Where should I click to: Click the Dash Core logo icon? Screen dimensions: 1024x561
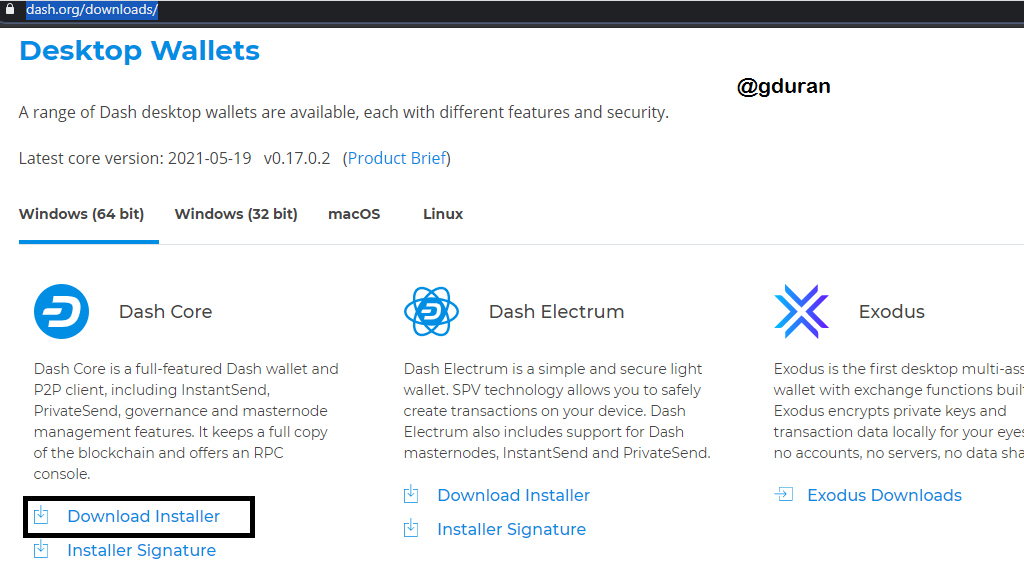click(x=61, y=312)
